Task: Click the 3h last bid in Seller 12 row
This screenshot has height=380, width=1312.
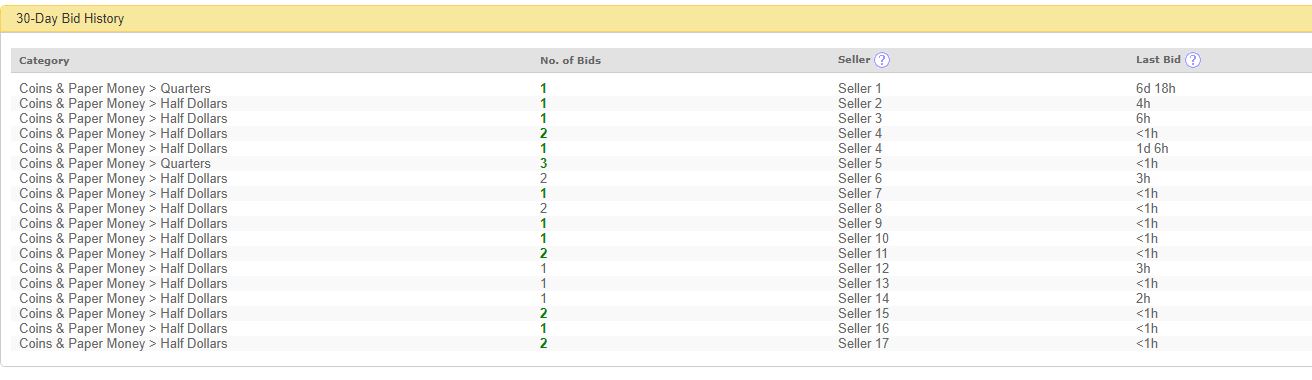Action: point(1143,269)
